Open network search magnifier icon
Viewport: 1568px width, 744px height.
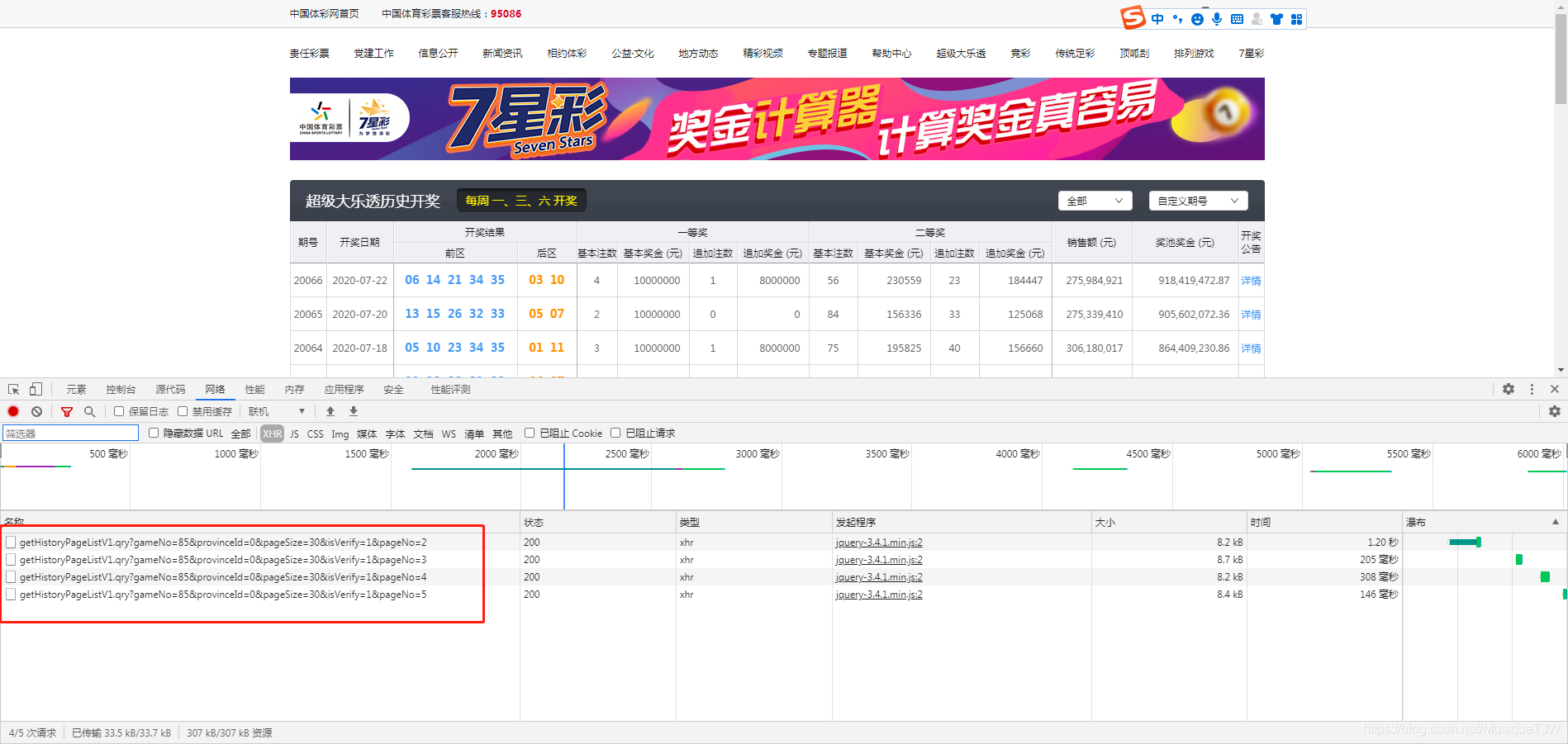click(x=89, y=411)
